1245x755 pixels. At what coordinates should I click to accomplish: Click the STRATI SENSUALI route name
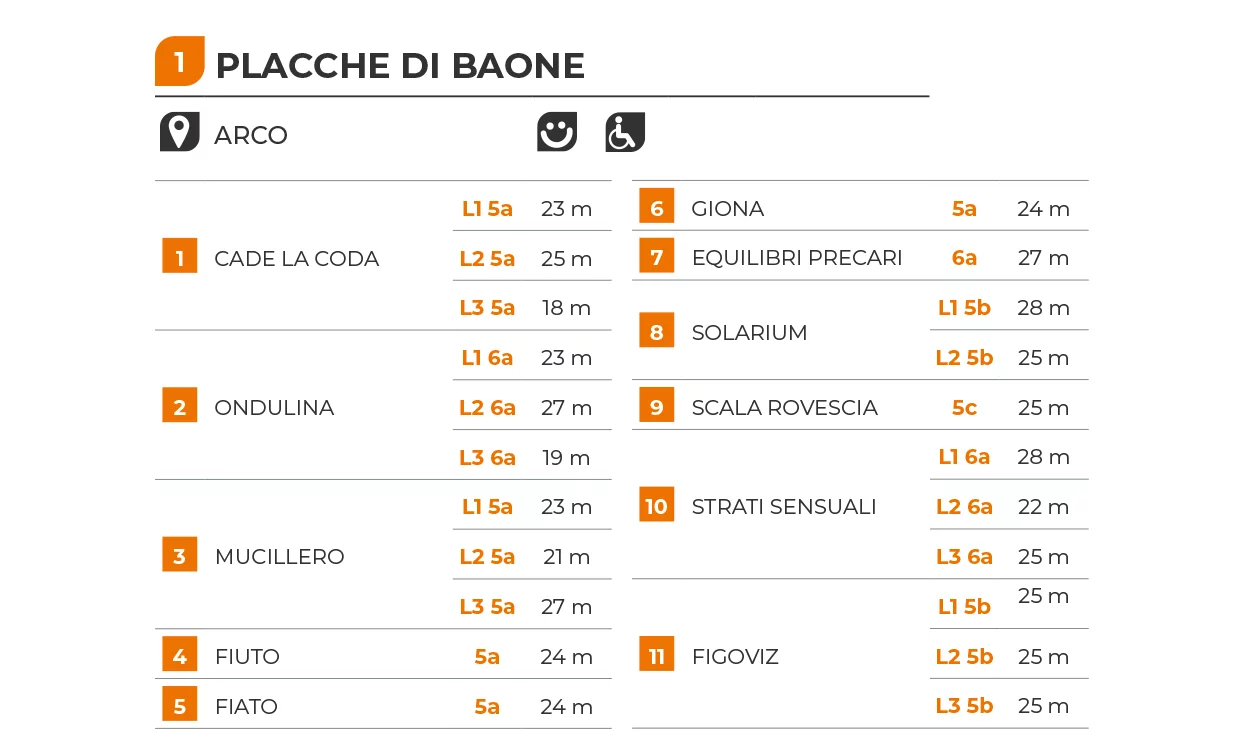point(784,507)
